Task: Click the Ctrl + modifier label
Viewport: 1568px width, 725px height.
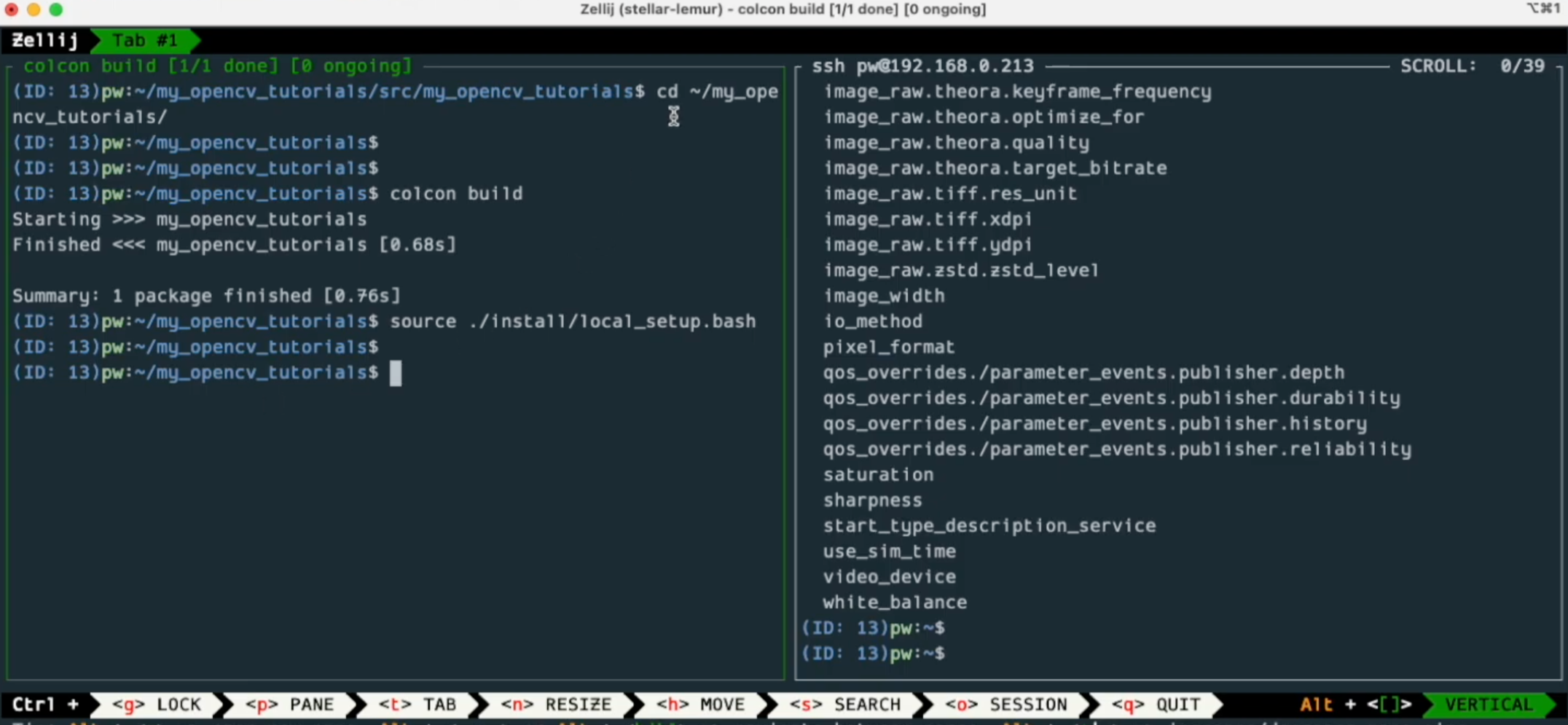Action: coord(45,705)
